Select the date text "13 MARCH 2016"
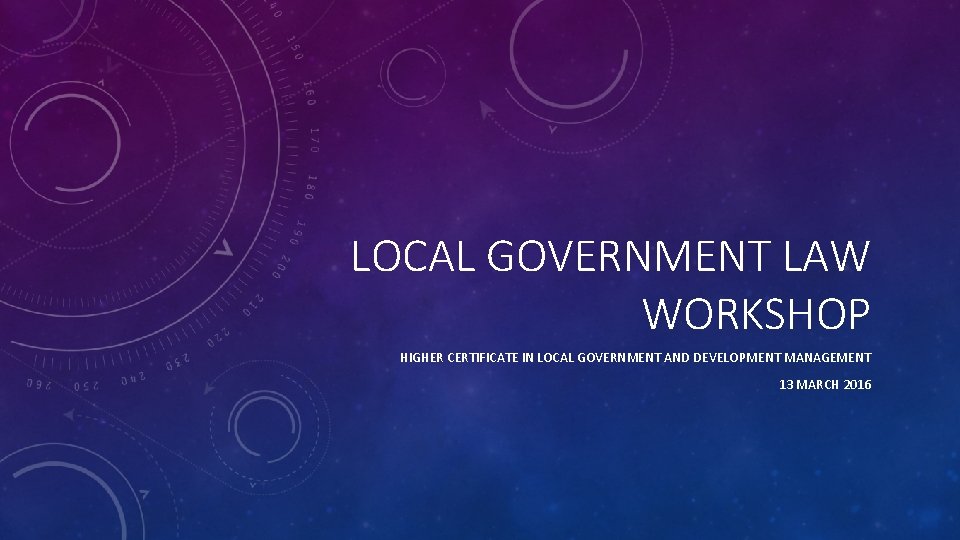Image resolution: width=960 pixels, height=540 pixels. [x=825, y=384]
